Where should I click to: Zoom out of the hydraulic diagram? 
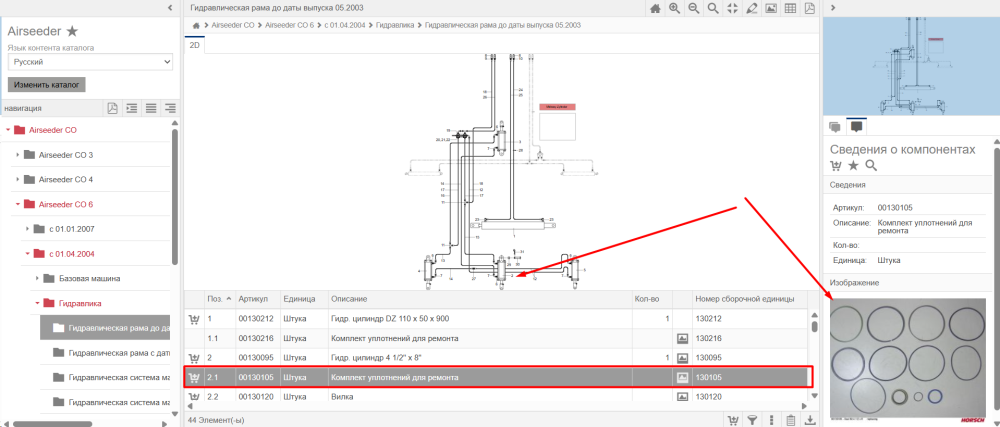(x=693, y=8)
